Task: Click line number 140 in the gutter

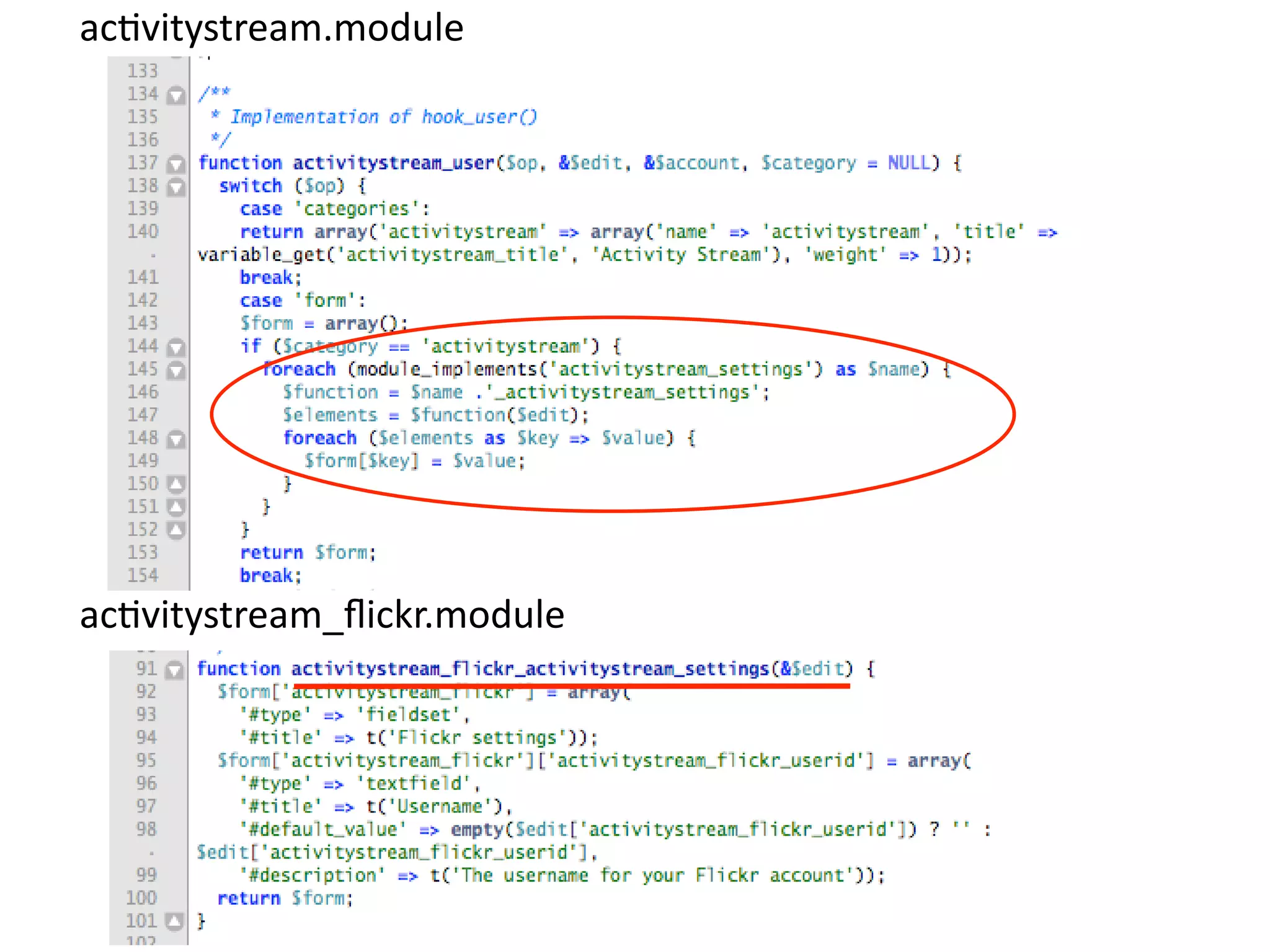Action: pos(143,232)
